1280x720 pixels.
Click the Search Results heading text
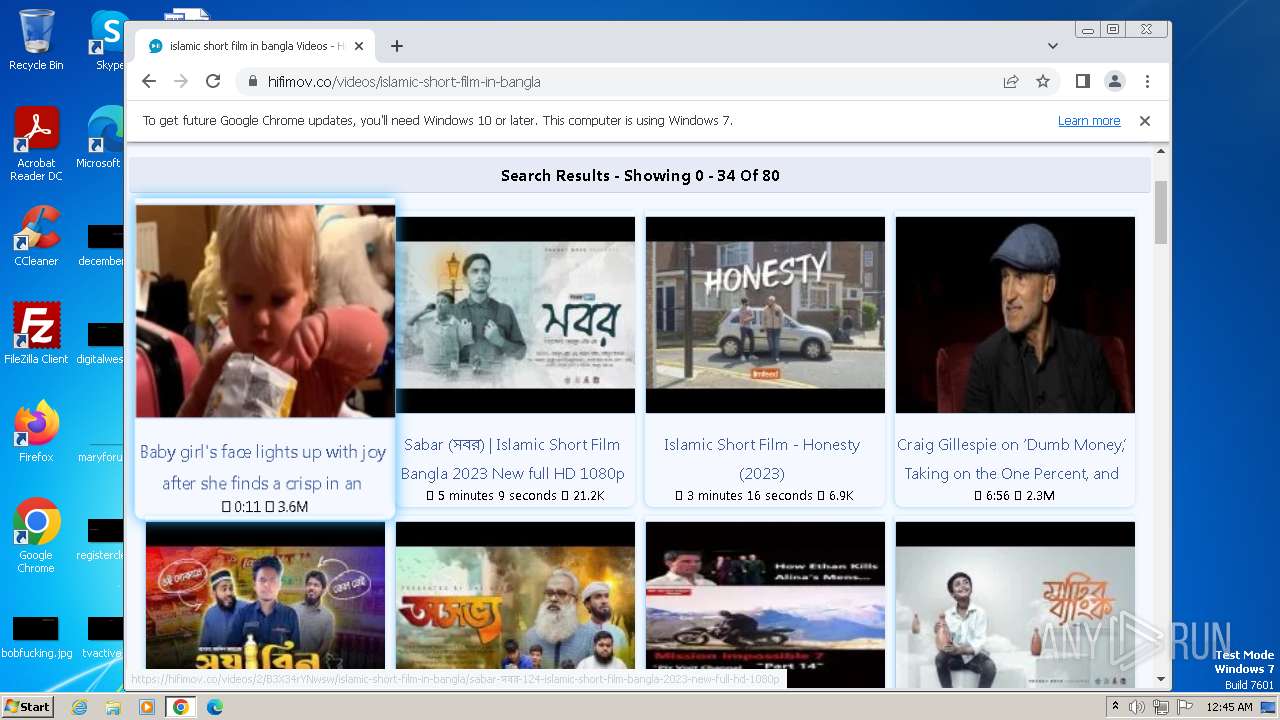point(640,175)
